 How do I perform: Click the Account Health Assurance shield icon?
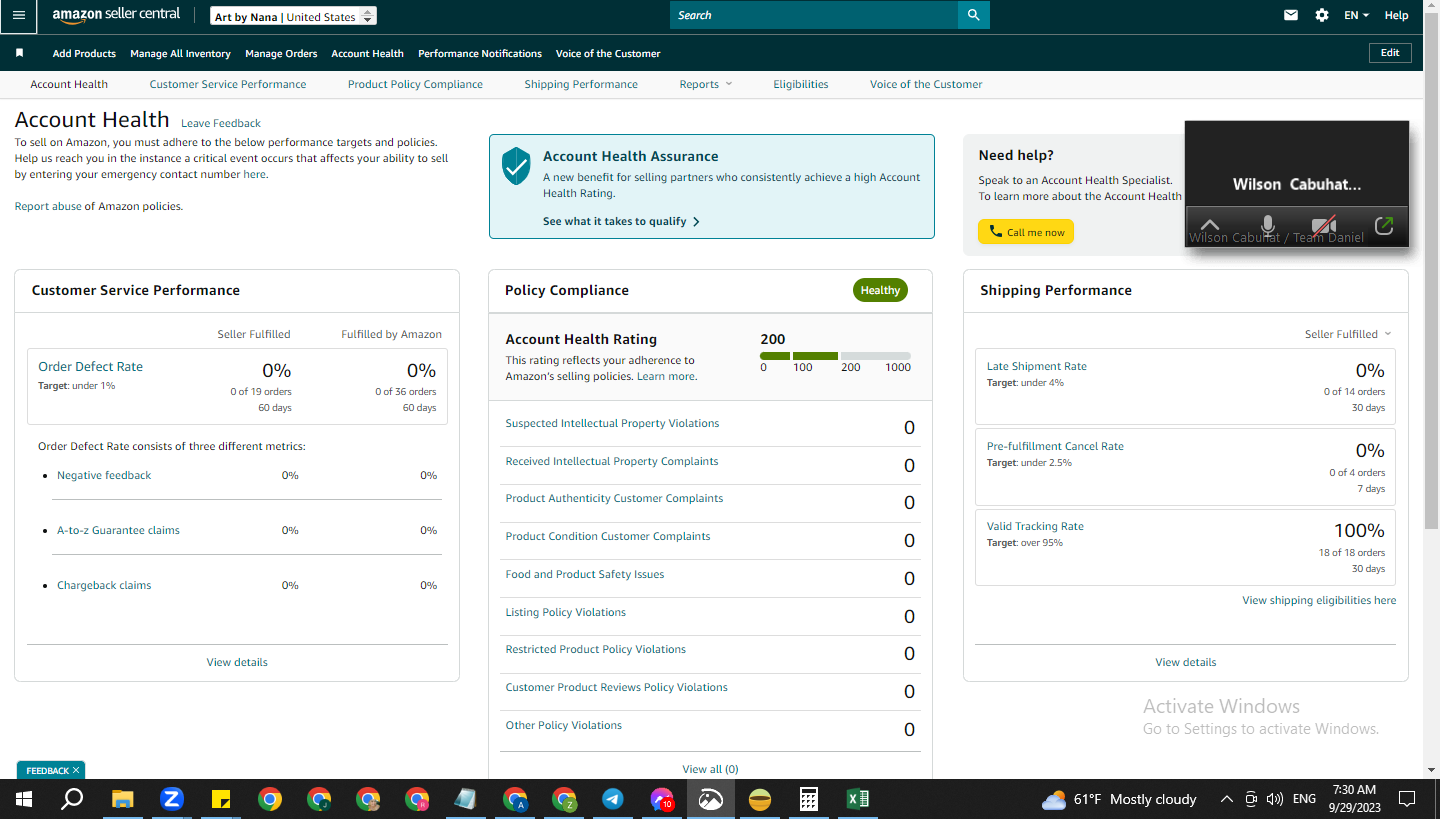pos(516,166)
